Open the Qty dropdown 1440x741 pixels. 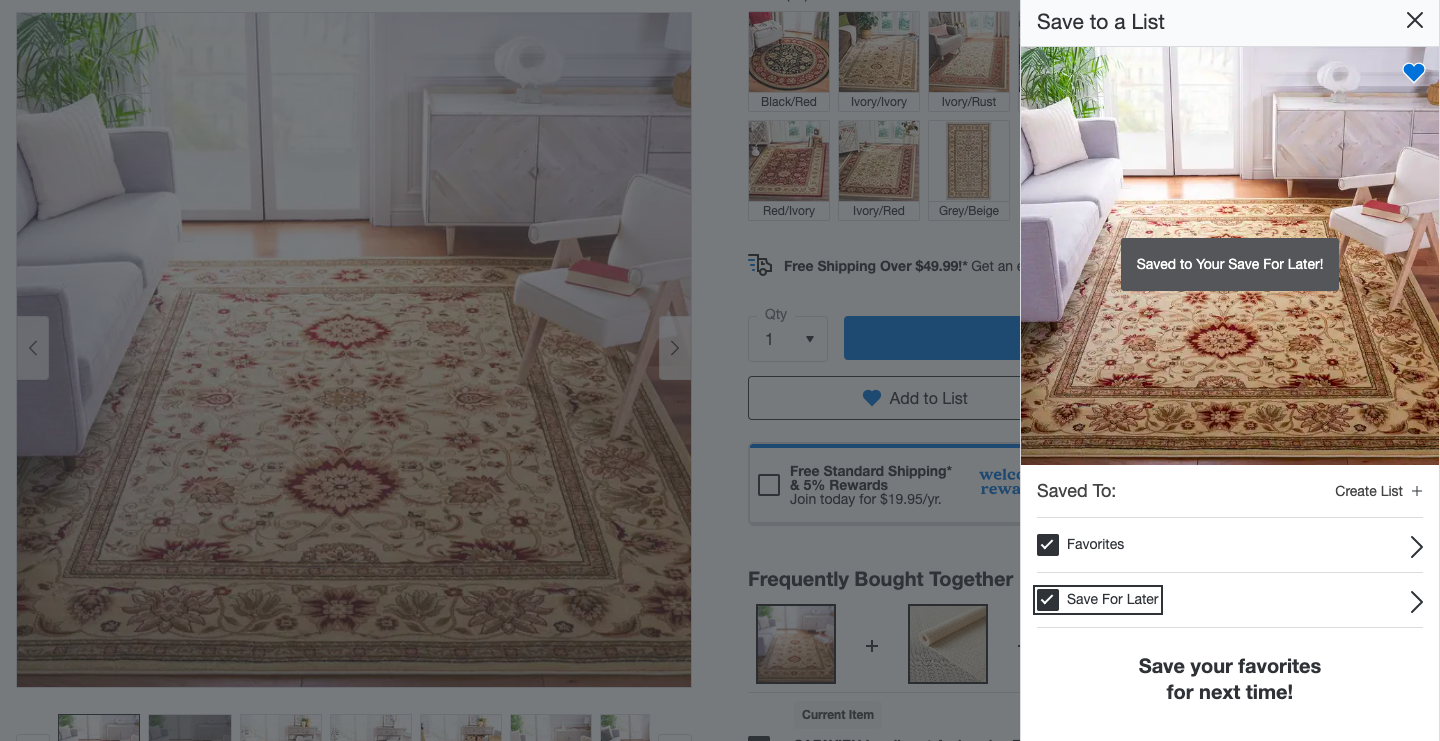[788, 339]
